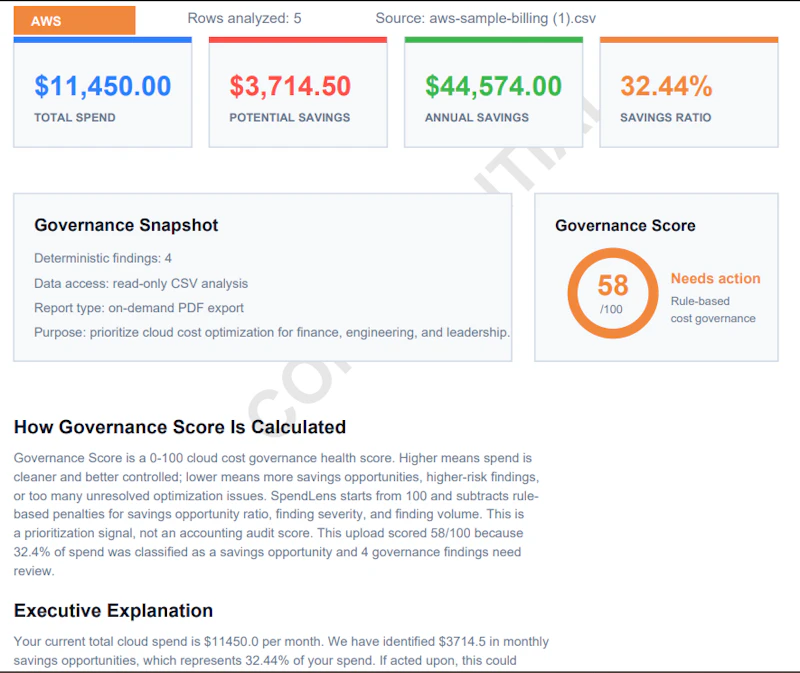The width and height of the screenshot is (800, 673).
Task: Click the 'Purpose: prioritize cloud cost optimization' line
Action: [x=272, y=333]
